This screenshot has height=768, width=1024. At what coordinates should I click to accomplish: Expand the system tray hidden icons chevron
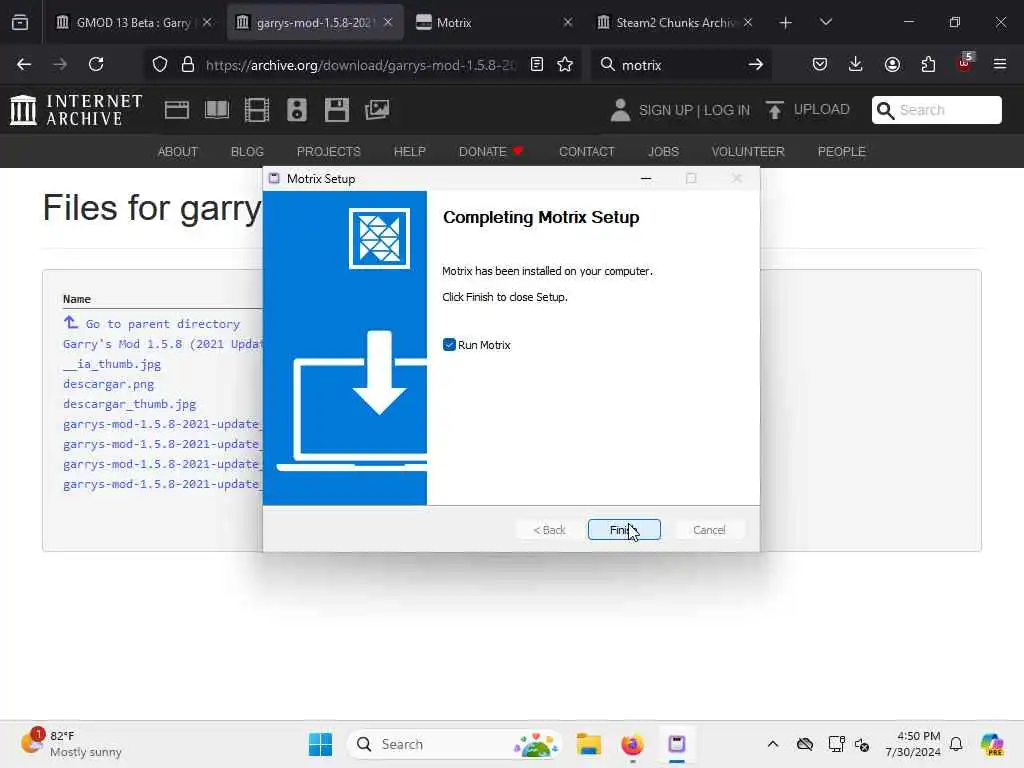pyautogui.click(x=773, y=744)
